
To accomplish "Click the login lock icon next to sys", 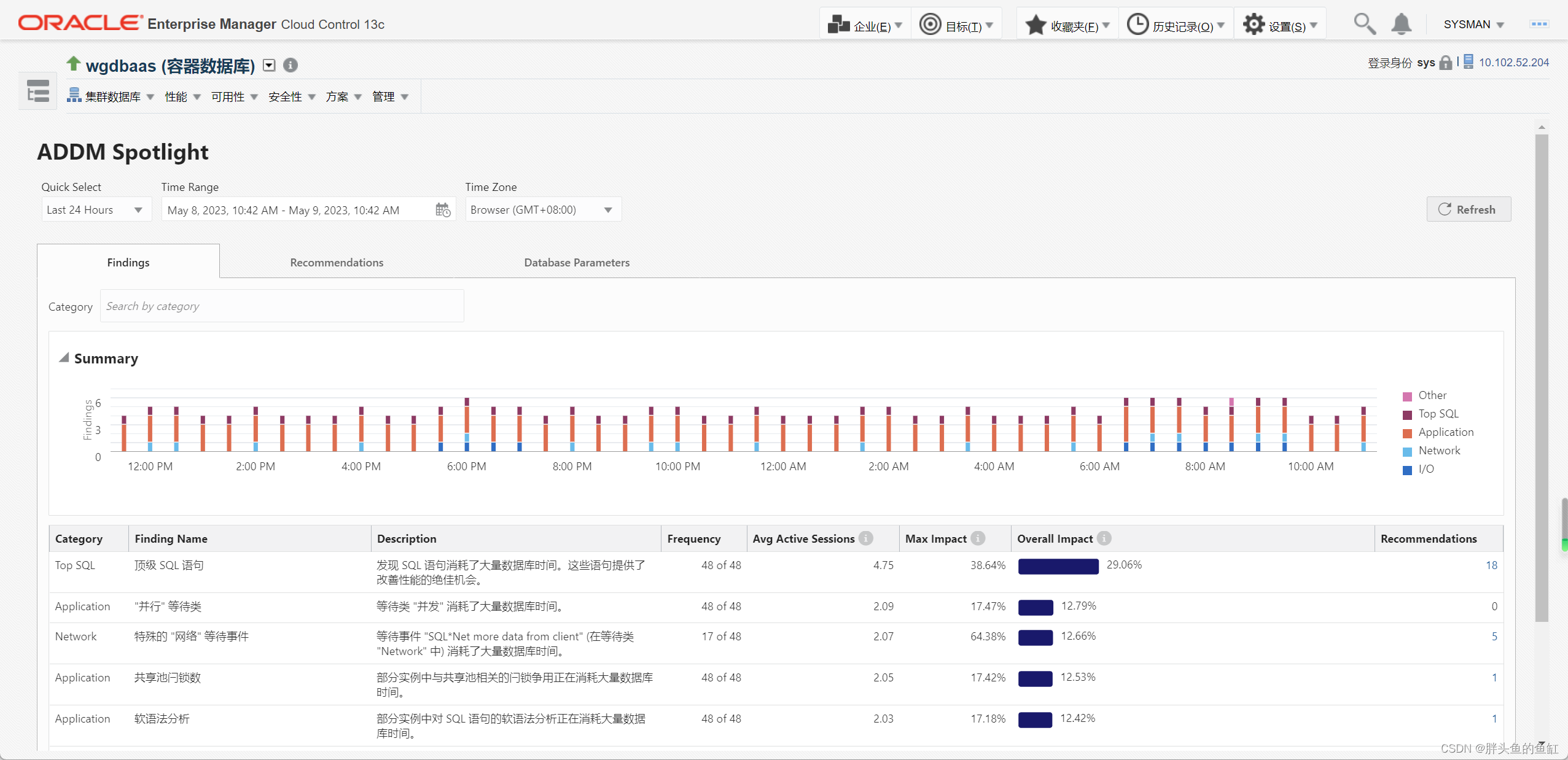I will tap(1445, 63).
